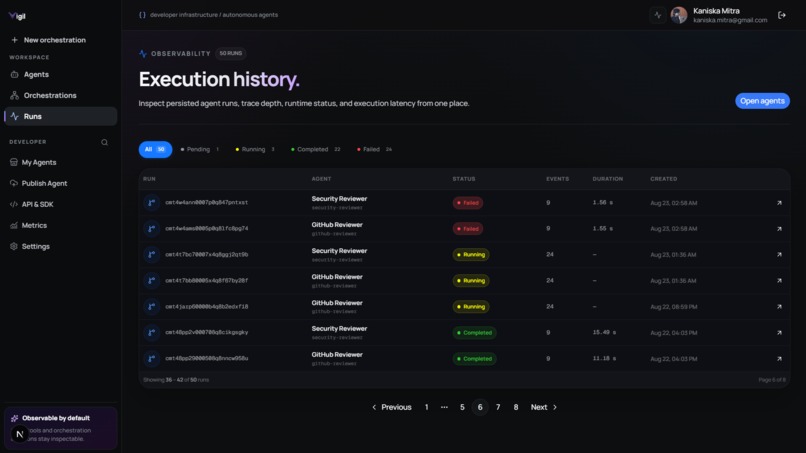
Task: Open the failed Security Reviewer run via its arrow icon
Action: point(779,203)
